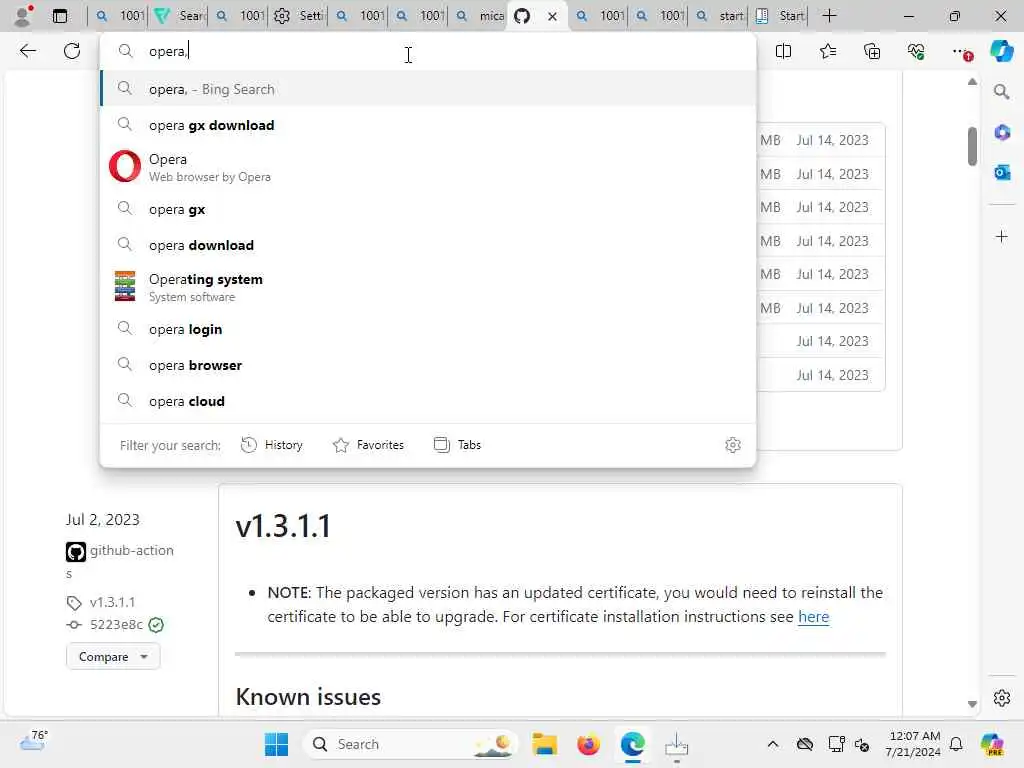Open the notifications bell icon

click(x=956, y=744)
